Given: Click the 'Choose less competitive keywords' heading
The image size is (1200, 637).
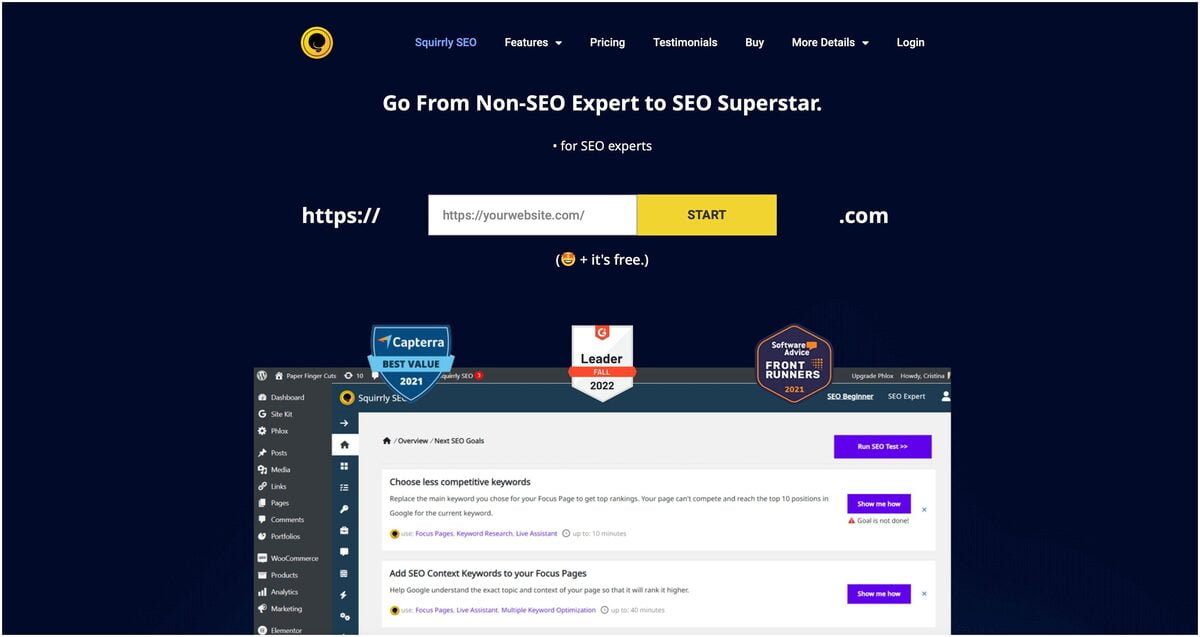Looking at the screenshot, I should point(460,482).
